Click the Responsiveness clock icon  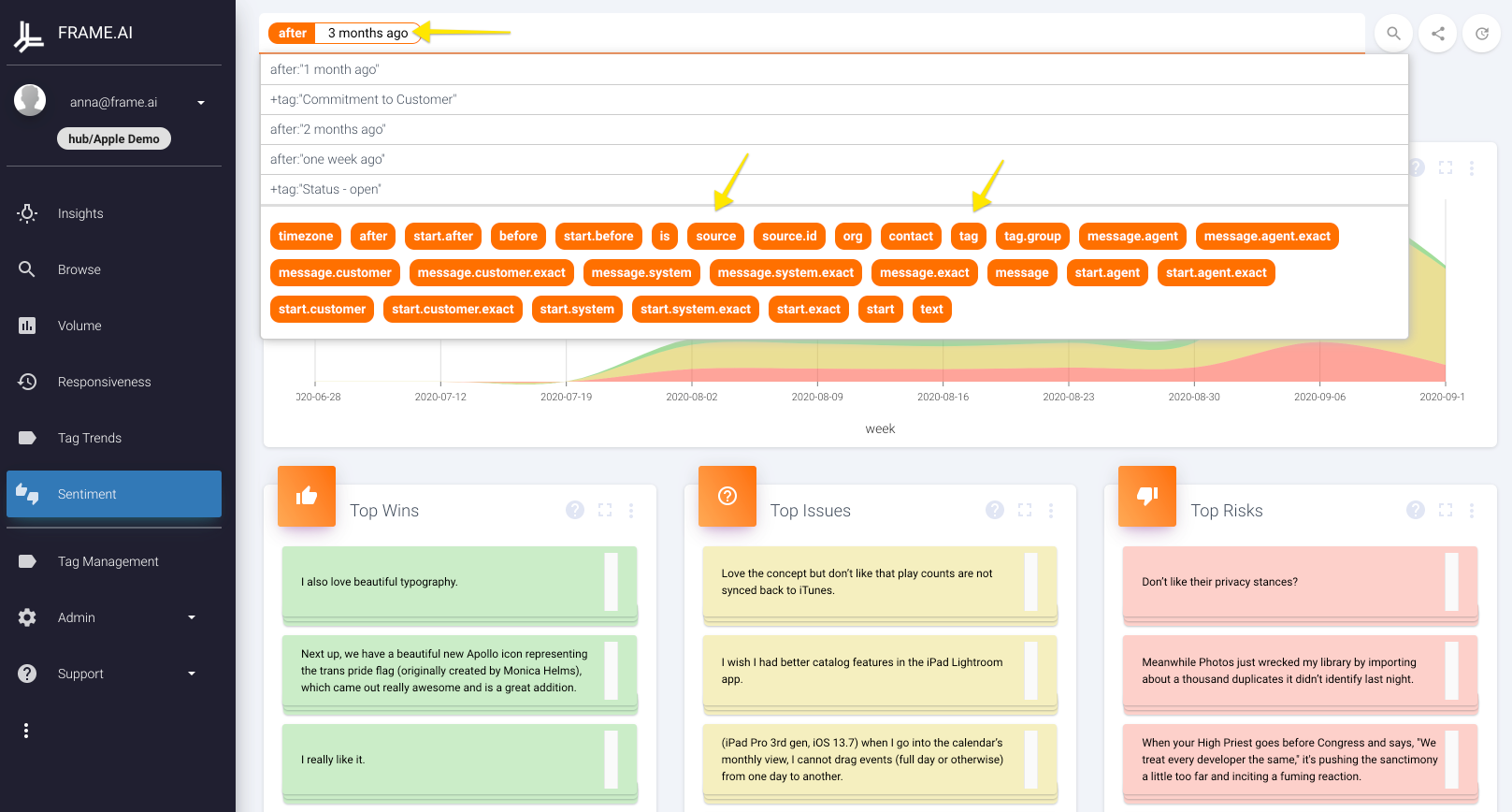[x=27, y=382]
